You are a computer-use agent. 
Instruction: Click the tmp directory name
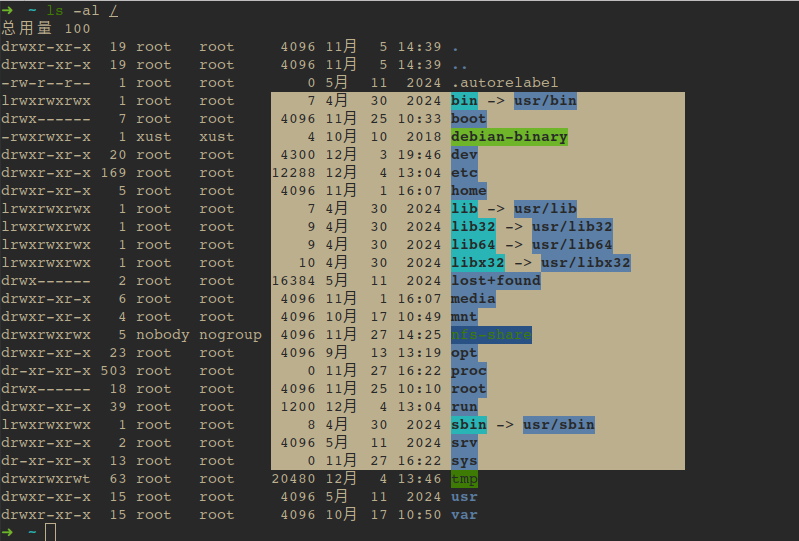[464, 479]
